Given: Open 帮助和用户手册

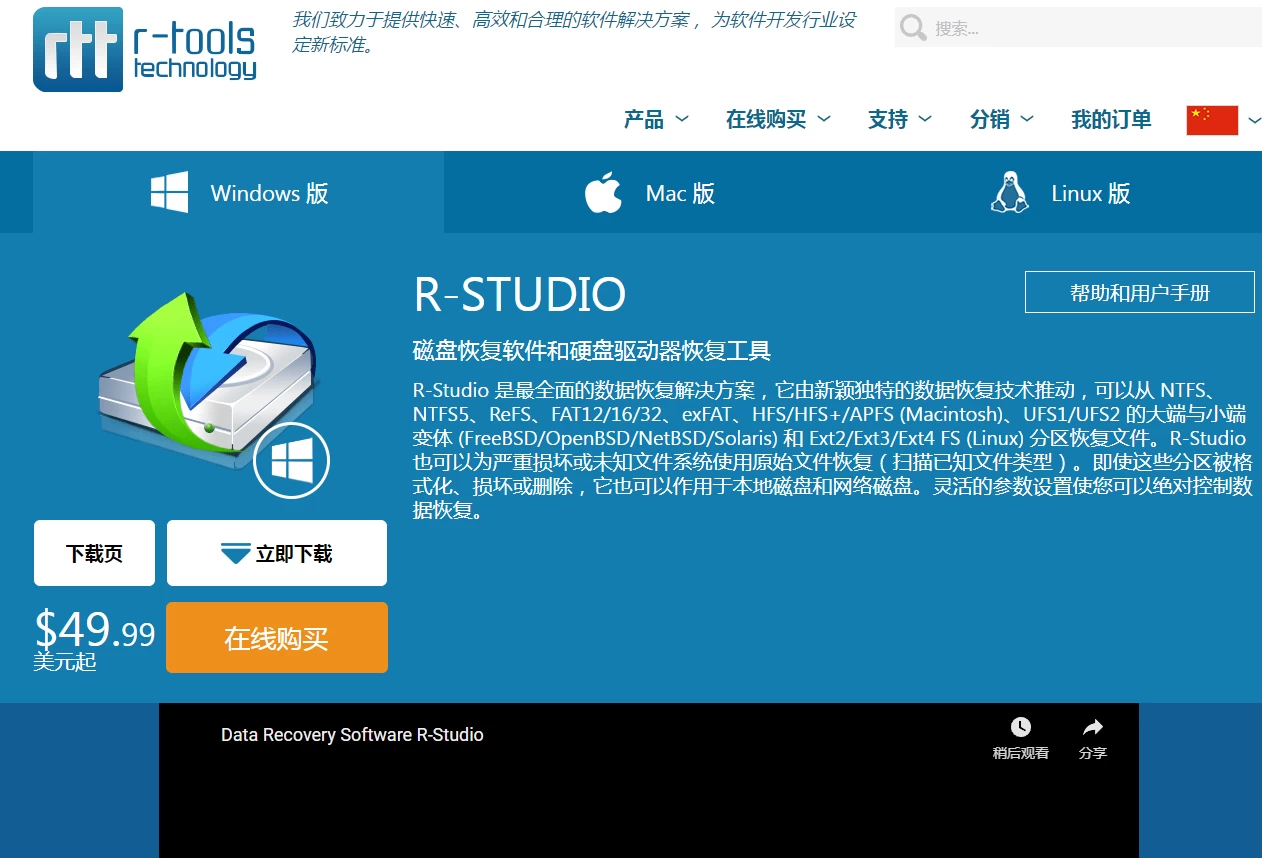Looking at the screenshot, I should click(1140, 292).
